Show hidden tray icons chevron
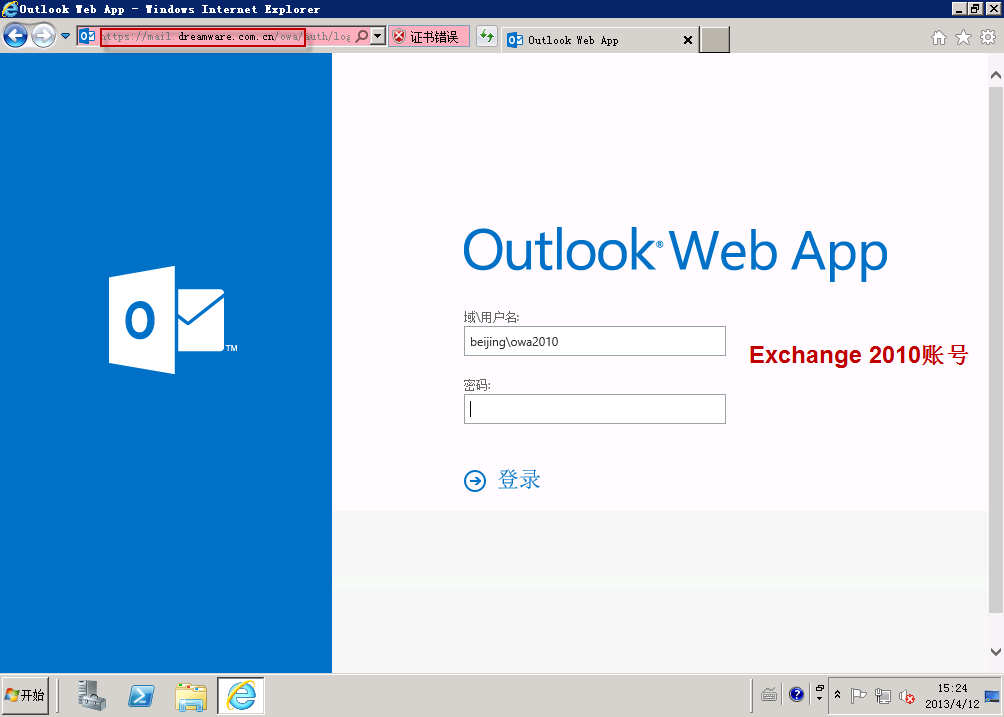 pos(838,695)
